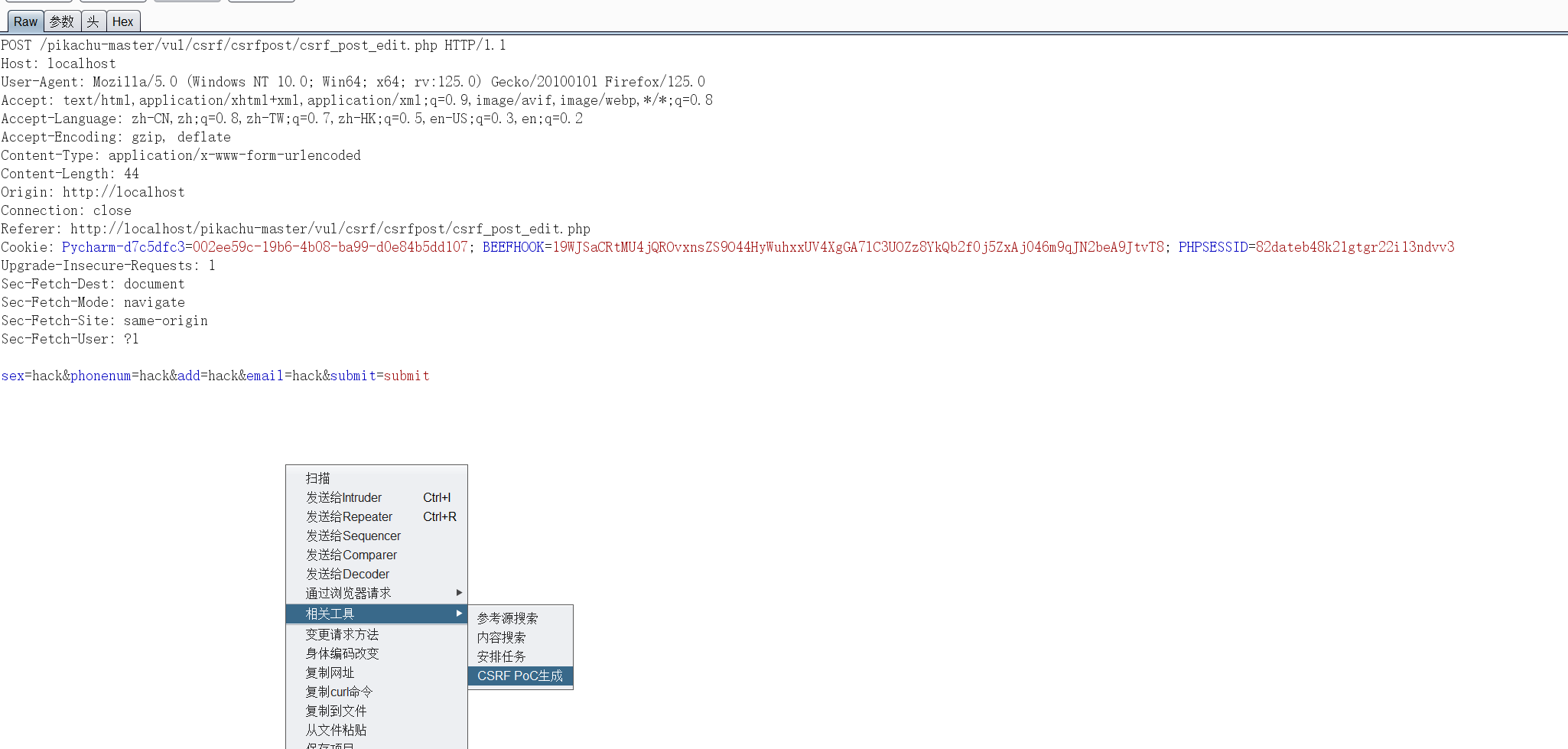
Task: Select 身体编码改变 menu entry
Action: point(376,653)
